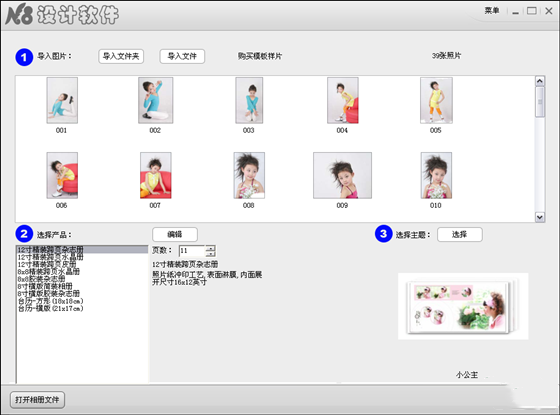The width and height of the screenshot is (560, 415).
Task: Increase page count with up spinner arrow
Action: click(x=211, y=248)
